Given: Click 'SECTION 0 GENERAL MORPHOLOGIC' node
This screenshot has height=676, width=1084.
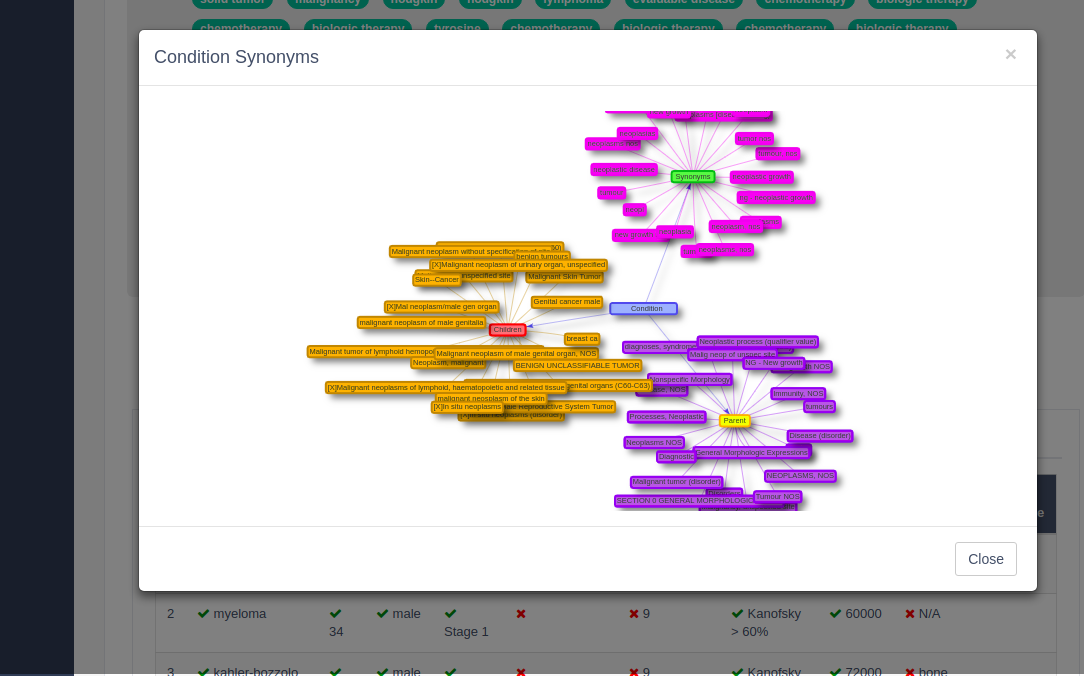Looking at the screenshot, I should point(684,500).
